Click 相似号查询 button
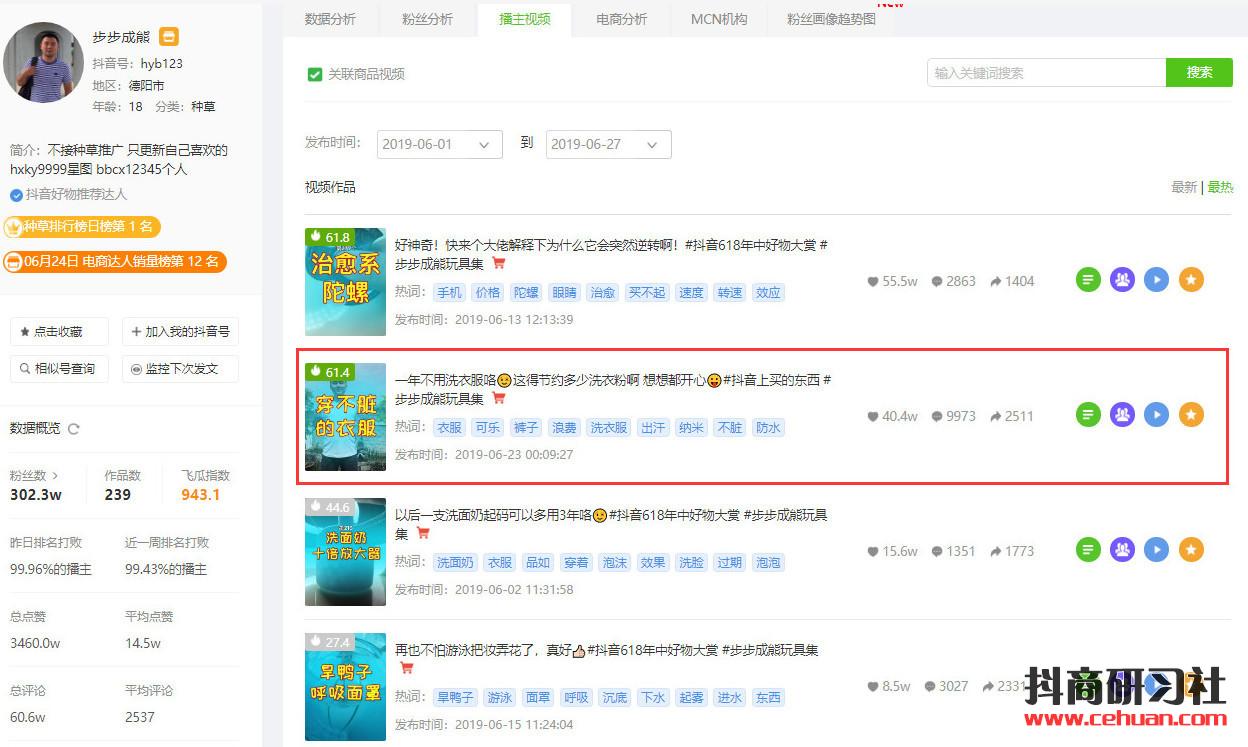Screen dimensions: 1248x747 (x=60, y=369)
